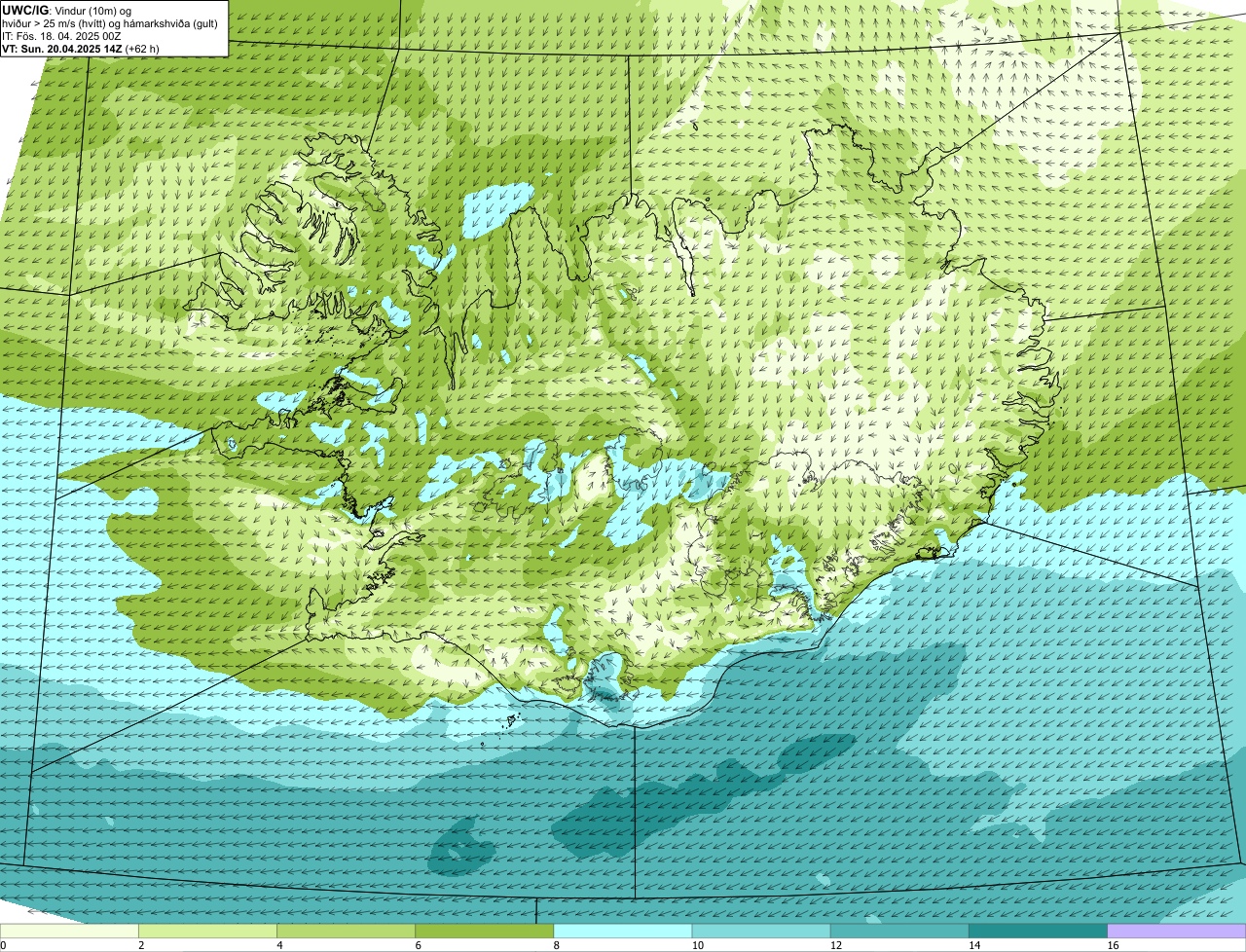Screen dimensions: 1246x952
Task: Click the pale yellow 0–2 m/s legend swatch
Action: coord(69,932)
